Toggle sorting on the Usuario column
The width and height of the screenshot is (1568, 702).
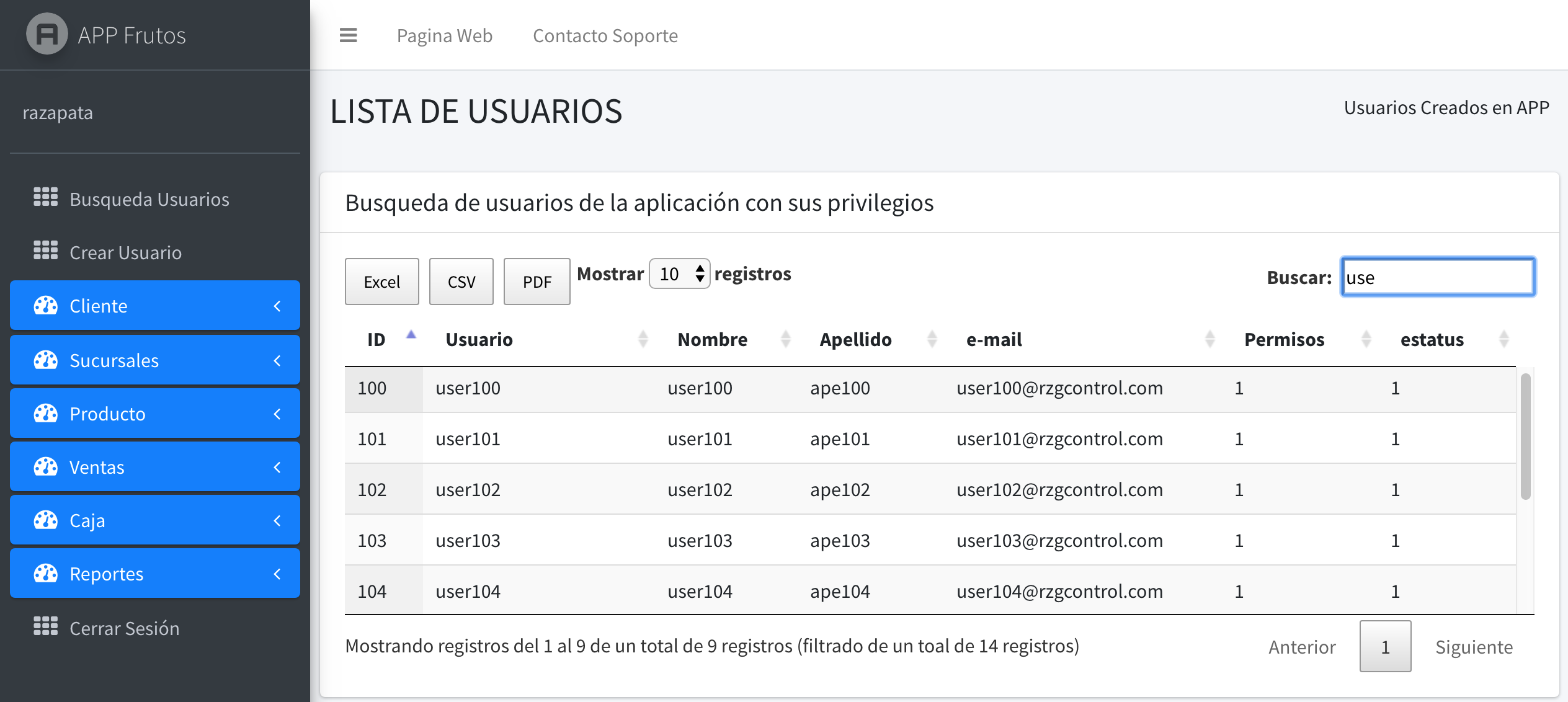643,339
